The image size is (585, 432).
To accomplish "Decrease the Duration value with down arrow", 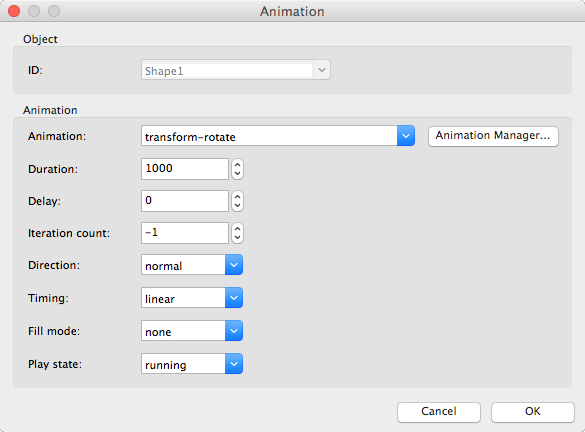I will [237, 174].
